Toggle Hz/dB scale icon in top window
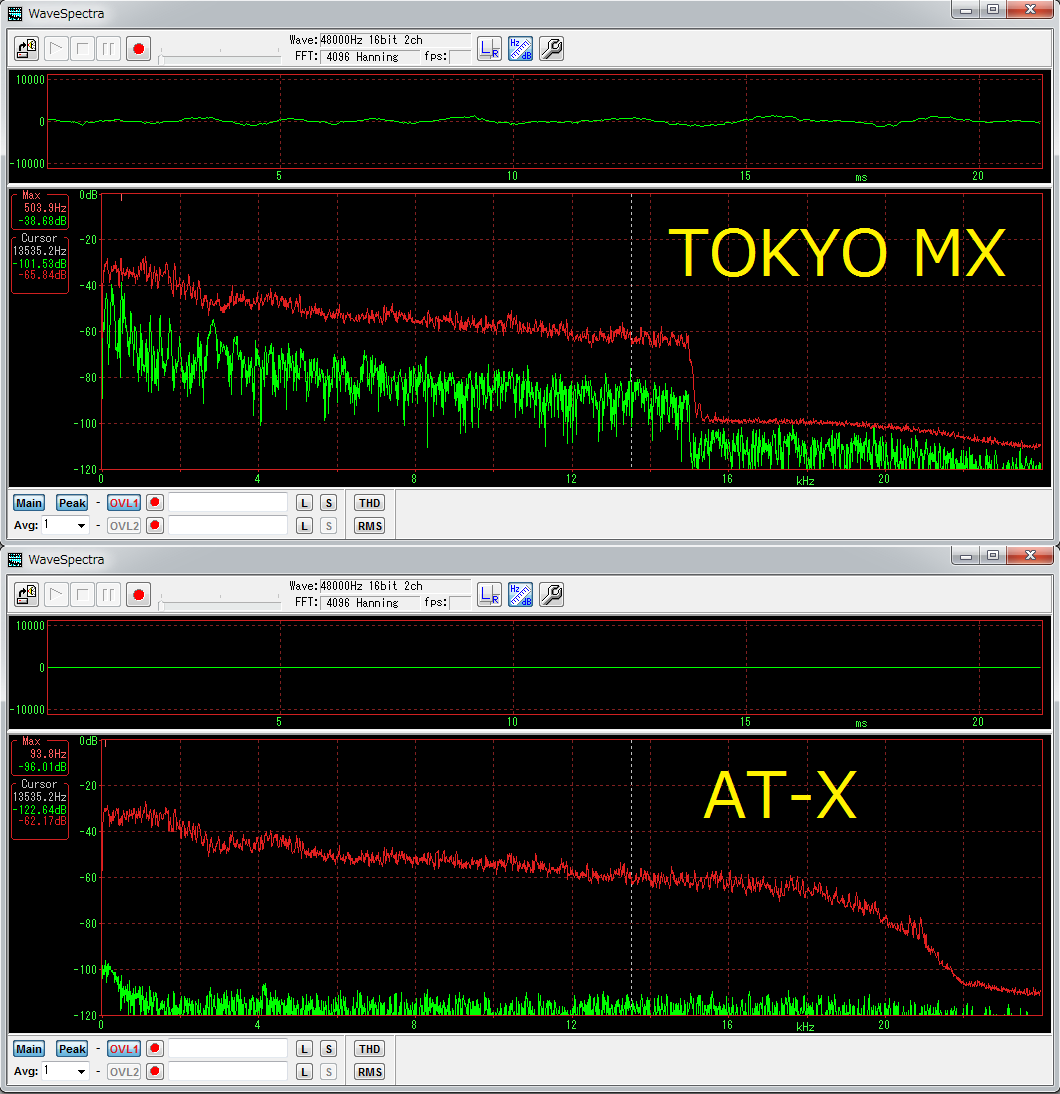This screenshot has height=1094, width=1060. [521, 49]
